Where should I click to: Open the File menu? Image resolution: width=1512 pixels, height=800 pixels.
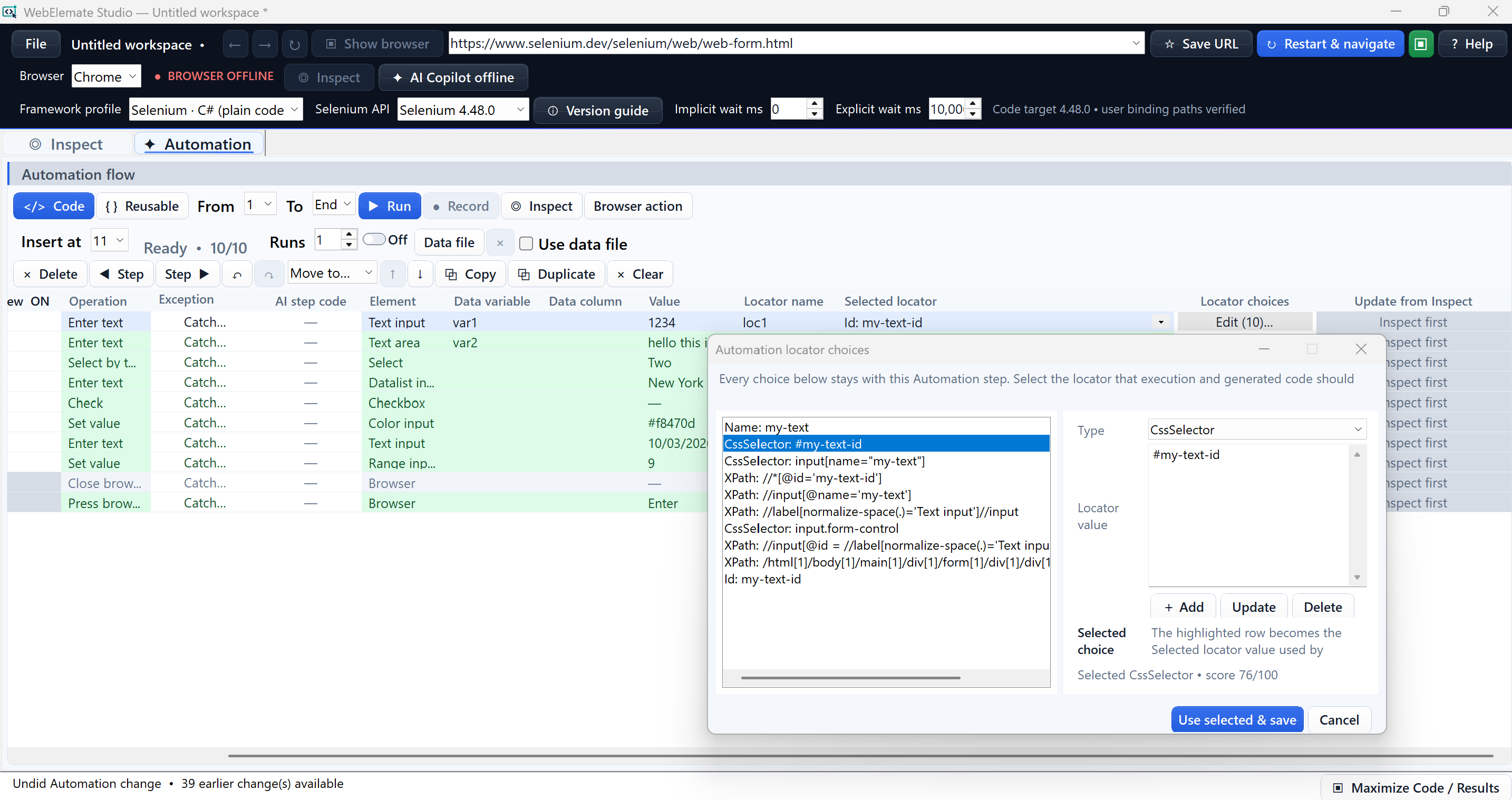click(36, 44)
